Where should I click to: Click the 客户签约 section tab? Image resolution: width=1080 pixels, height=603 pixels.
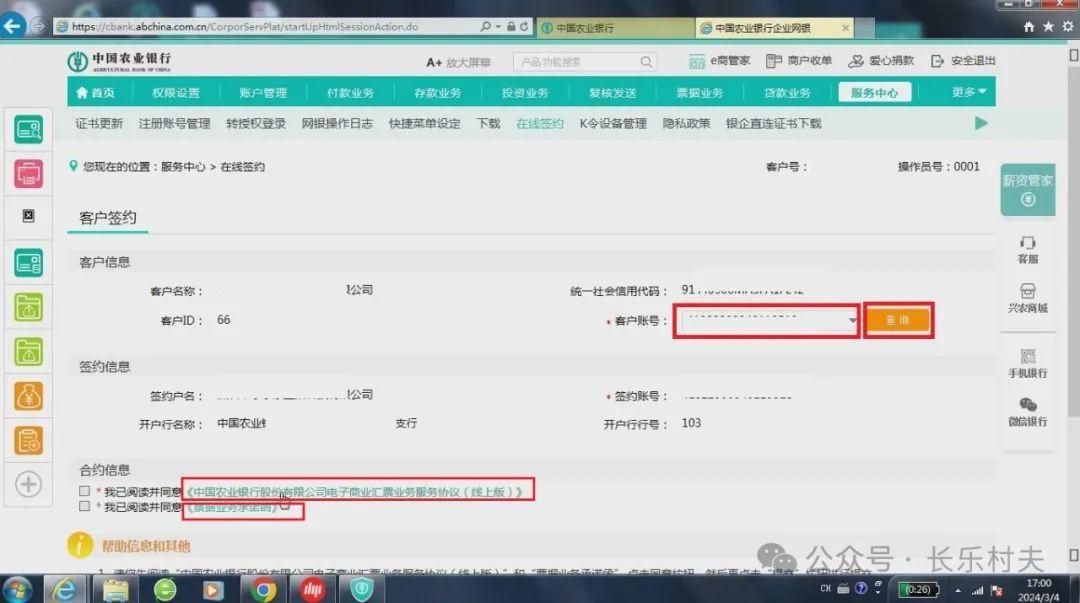click(107, 218)
